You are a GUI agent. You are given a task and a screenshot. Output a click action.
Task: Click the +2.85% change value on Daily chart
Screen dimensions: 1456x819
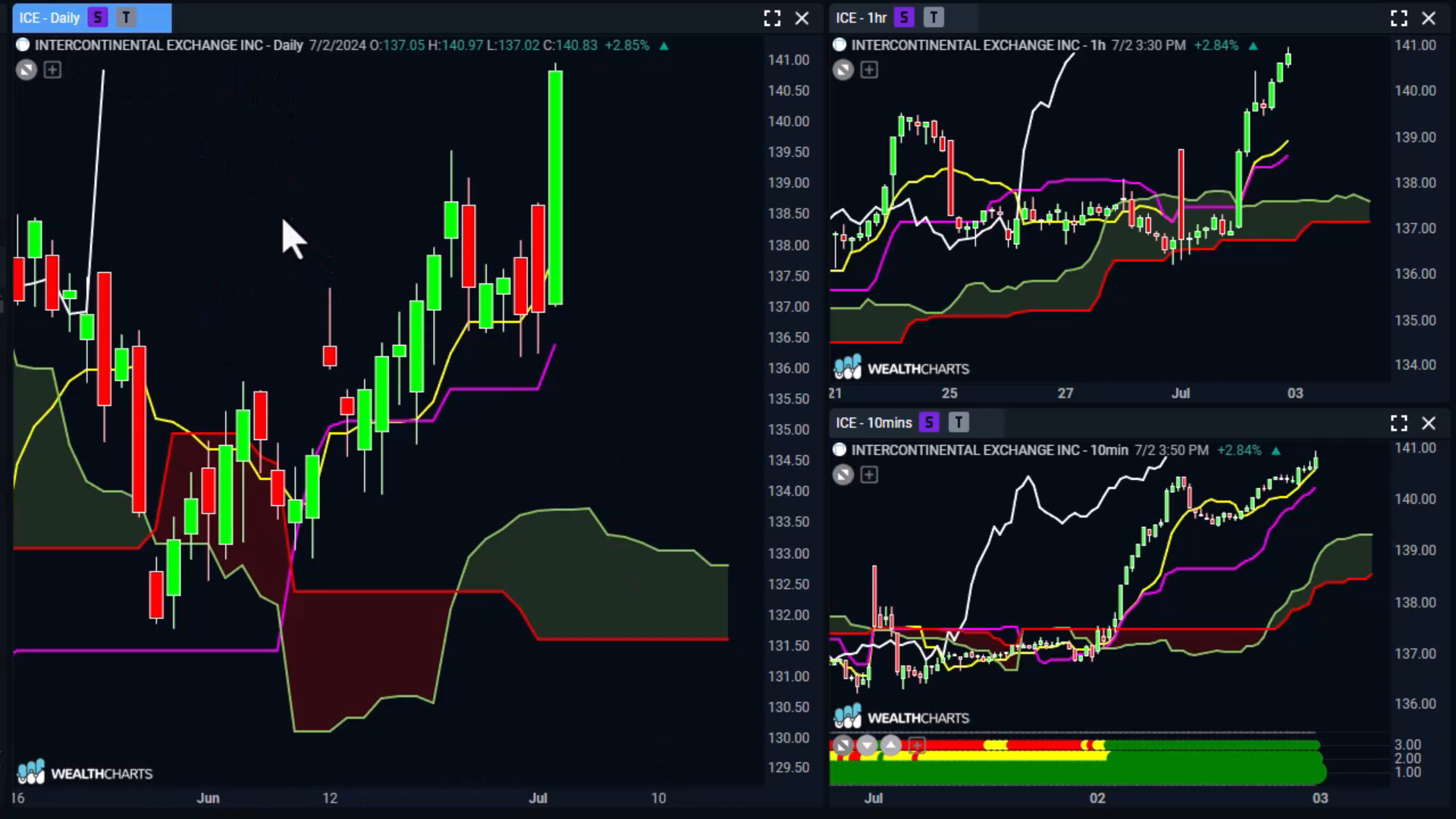pyautogui.click(x=627, y=45)
